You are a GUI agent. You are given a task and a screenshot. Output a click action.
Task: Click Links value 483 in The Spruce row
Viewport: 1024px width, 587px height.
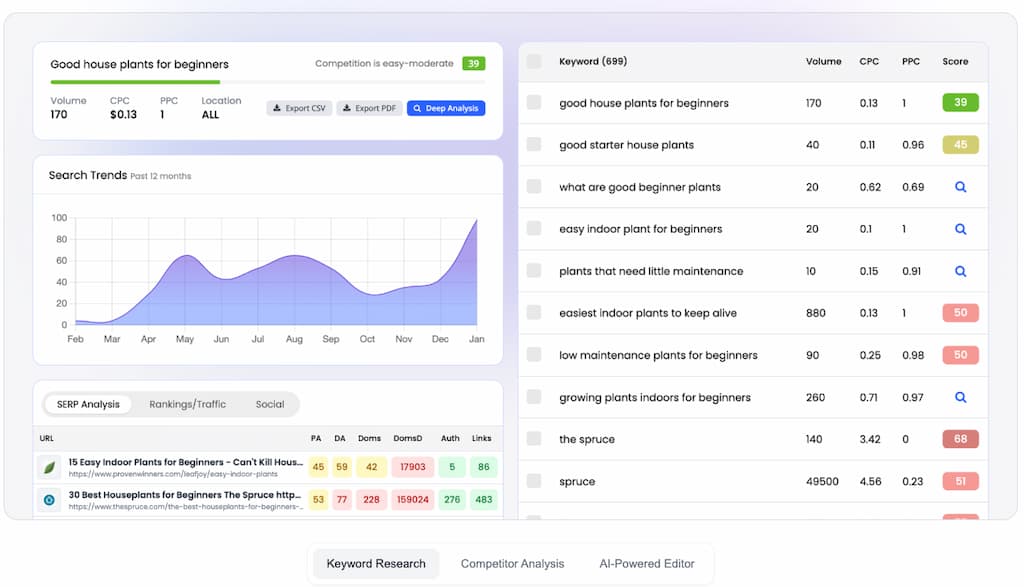(484, 500)
